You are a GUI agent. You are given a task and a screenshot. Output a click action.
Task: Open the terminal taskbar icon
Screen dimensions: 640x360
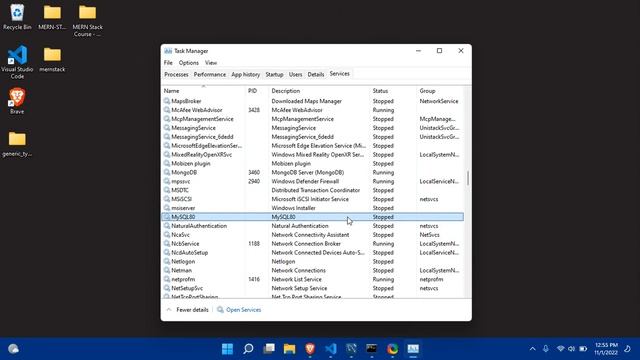click(371, 349)
